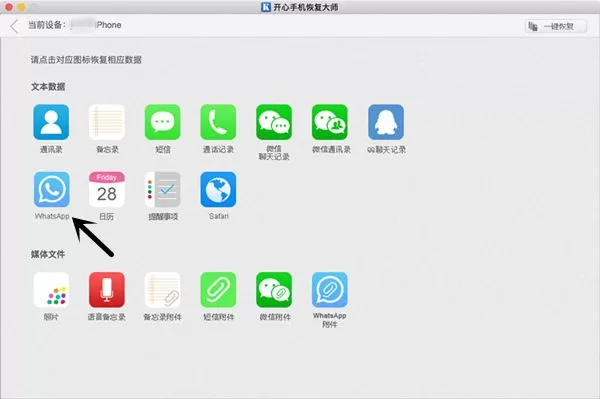The height and width of the screenshot is (399, 600).
Task: Open the Safari recovery icon
Action: click(x=218, y=189)
